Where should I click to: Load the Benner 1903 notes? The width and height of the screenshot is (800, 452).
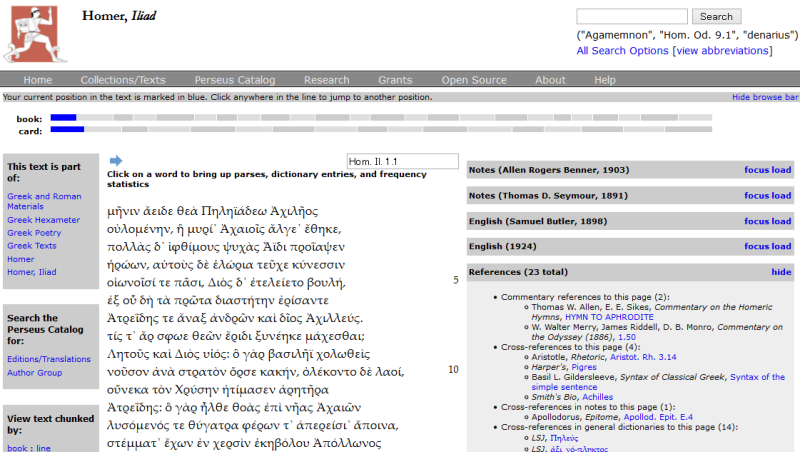[781, 170]
